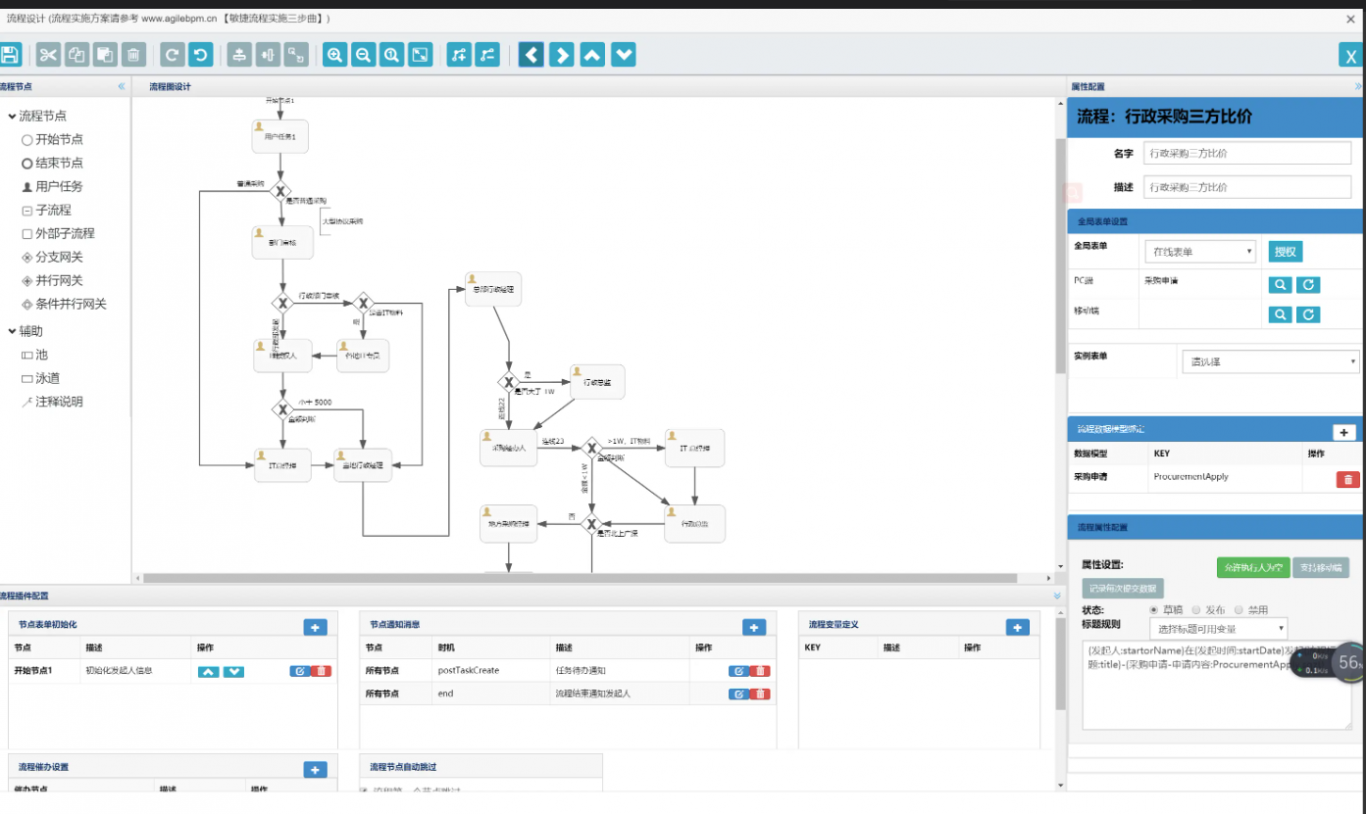This screenshot has width=1366, height=814.
Task: Add a new 节点表单初始化 entry
Action: click(x=315, y=627)
